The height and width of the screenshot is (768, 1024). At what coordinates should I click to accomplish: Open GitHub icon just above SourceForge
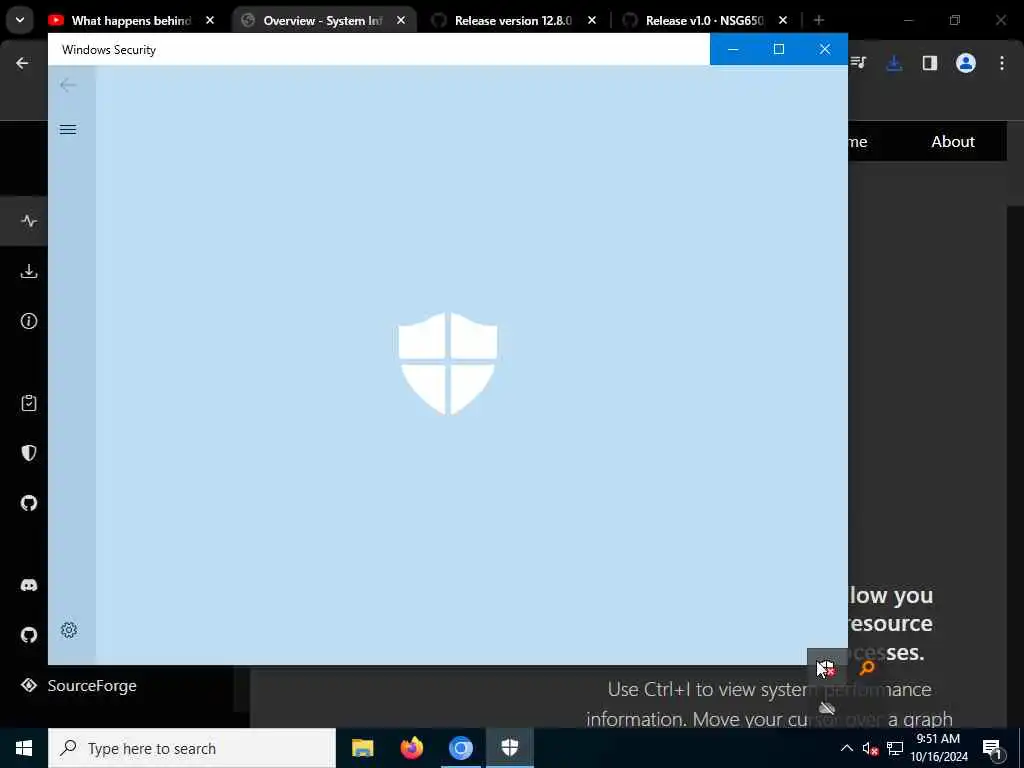[29, 635]
